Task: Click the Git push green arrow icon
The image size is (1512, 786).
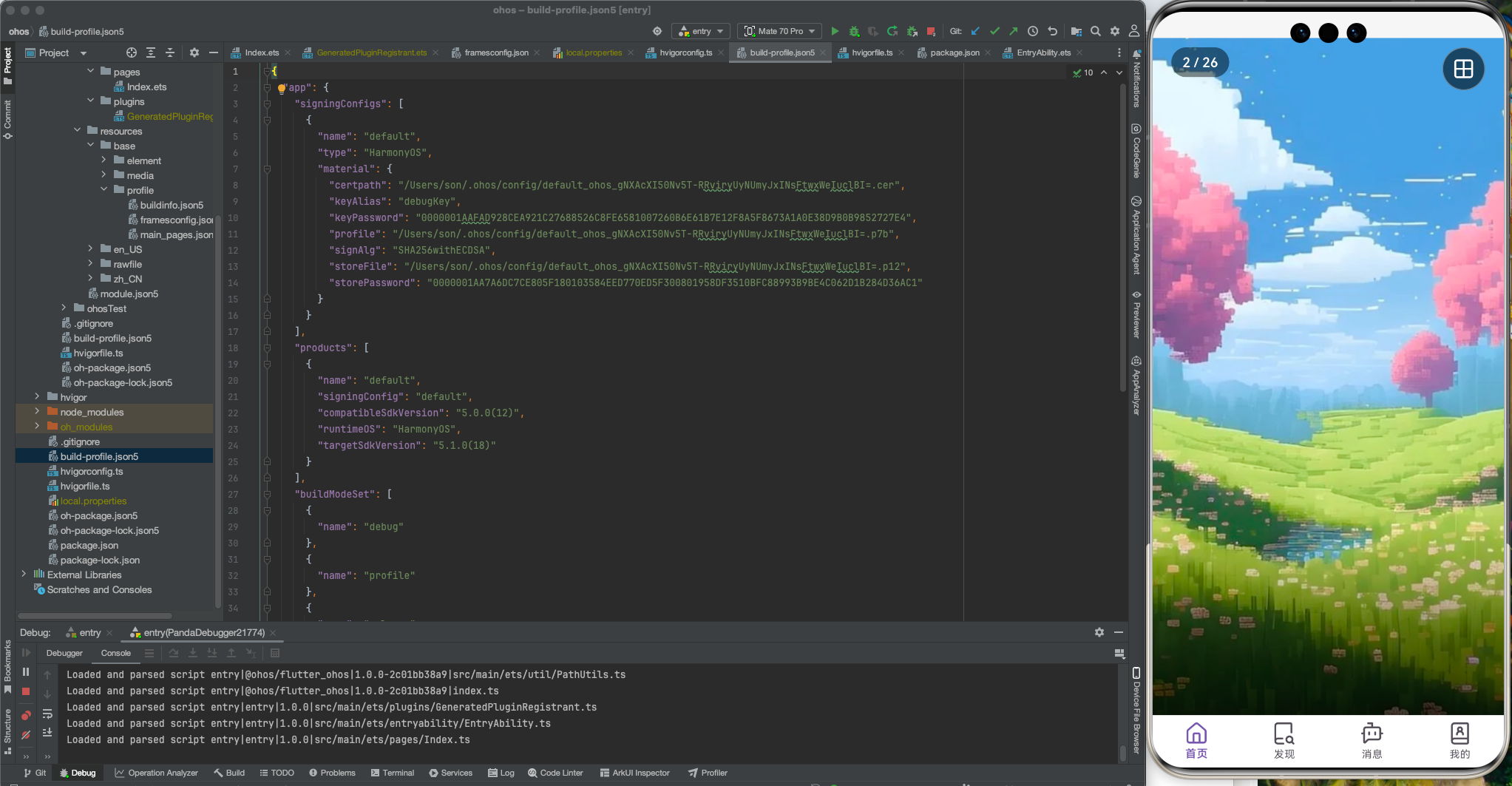Action: (x=1014, y=31)
